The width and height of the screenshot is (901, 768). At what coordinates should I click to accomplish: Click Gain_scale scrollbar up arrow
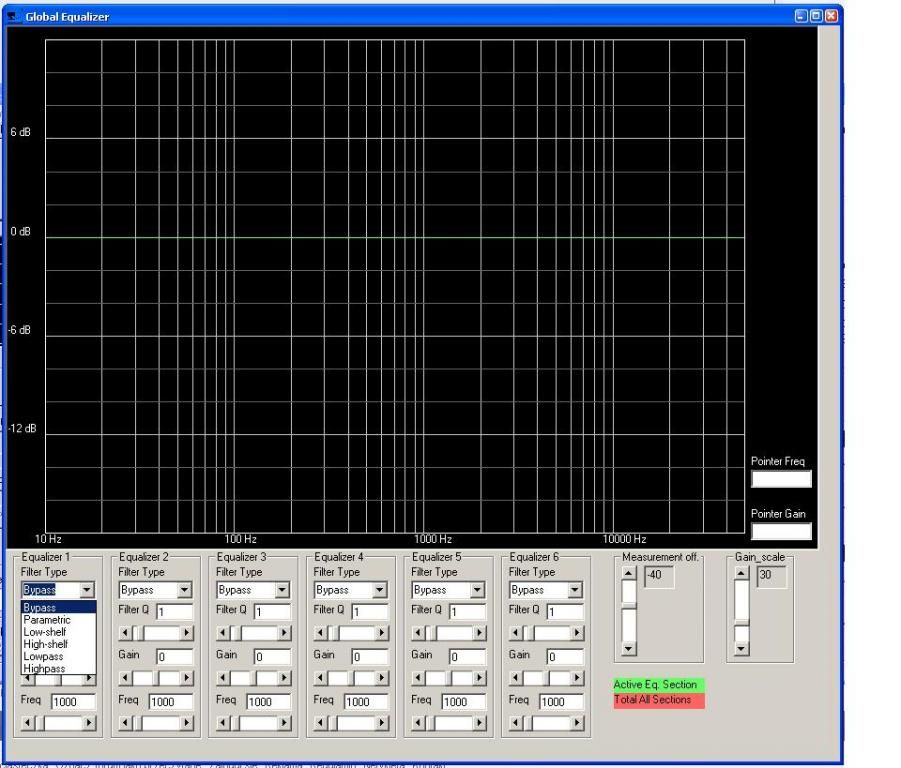(x=742, y=573)
